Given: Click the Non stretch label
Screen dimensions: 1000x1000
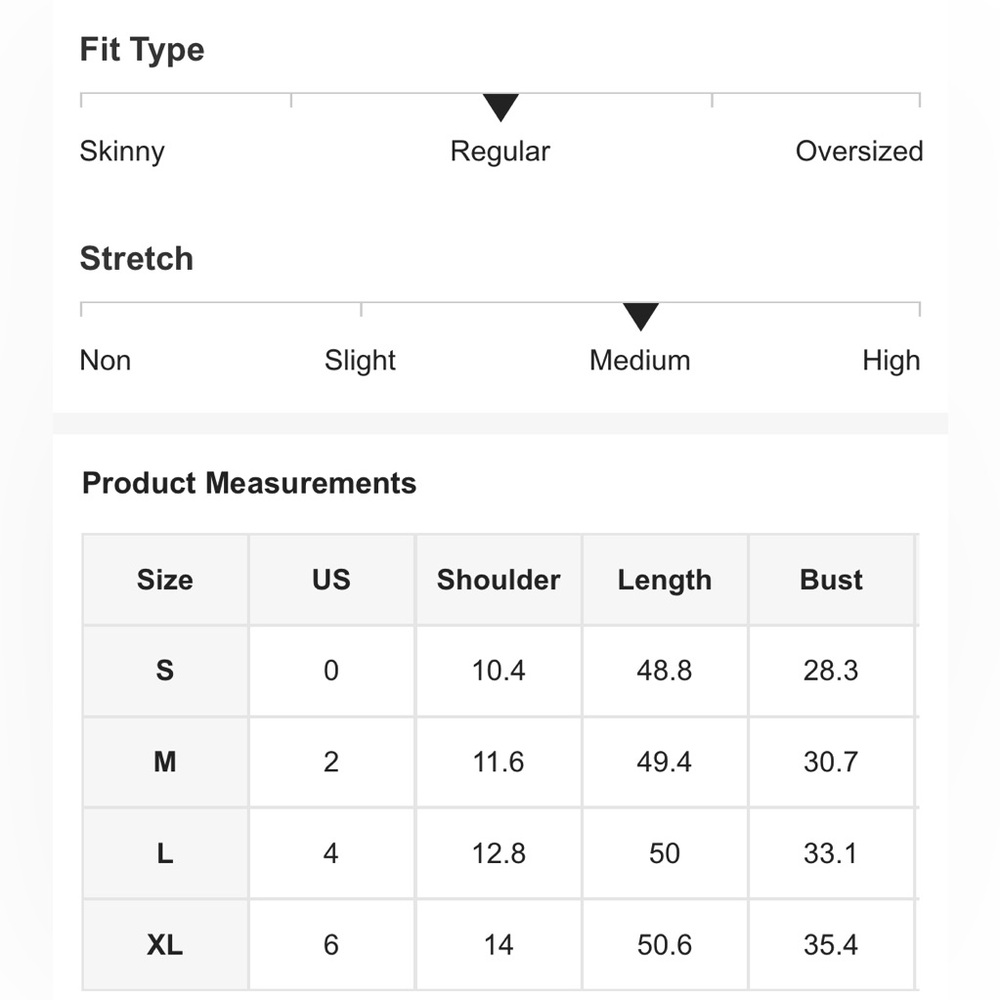Looking at the screenshot, I should 105,360.
